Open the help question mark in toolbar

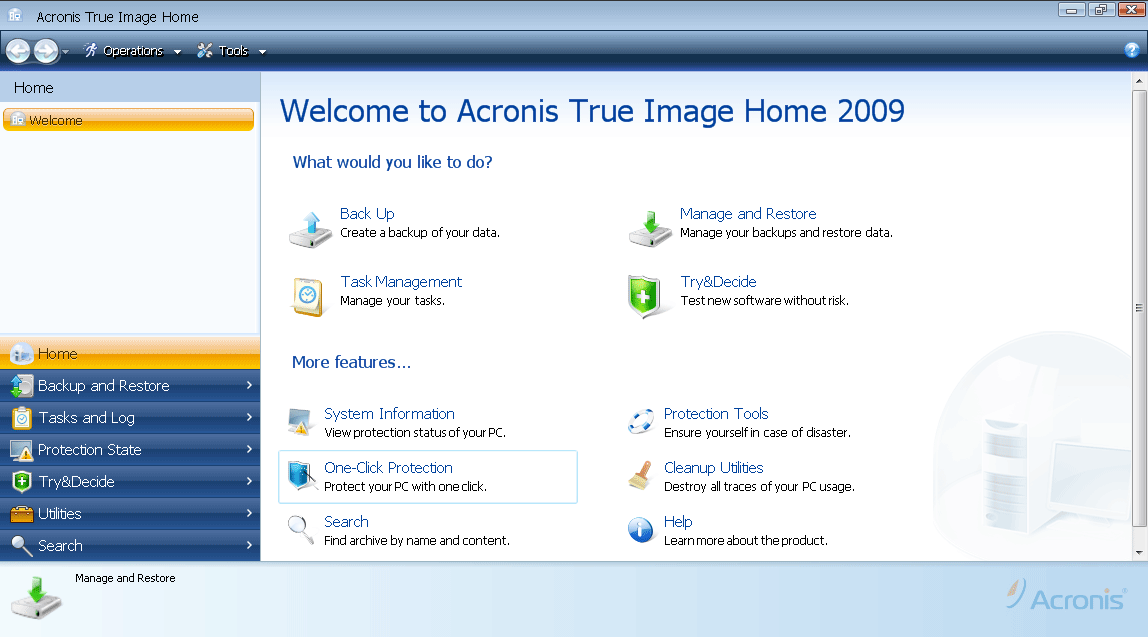click(1132, 50)
